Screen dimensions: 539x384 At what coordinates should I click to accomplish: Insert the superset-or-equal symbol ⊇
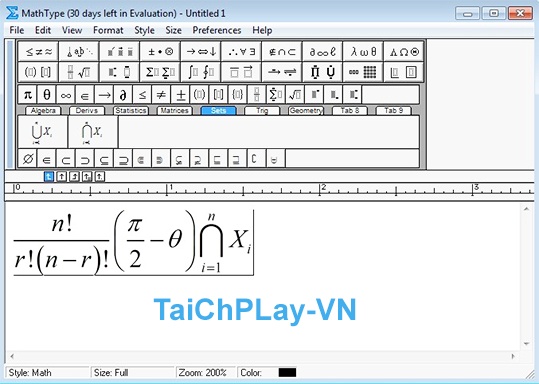click(123, 158)
